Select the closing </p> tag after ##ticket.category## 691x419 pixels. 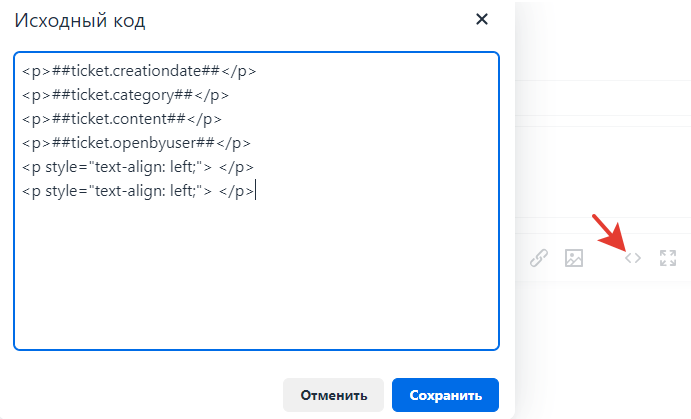click(x=211, y=95)
